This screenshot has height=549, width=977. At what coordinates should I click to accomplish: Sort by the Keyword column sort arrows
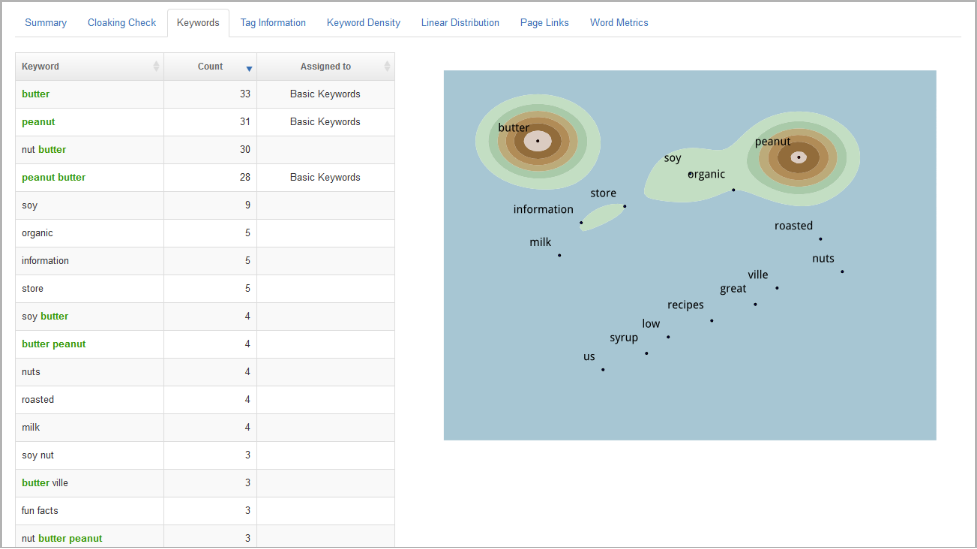[156, 66]
